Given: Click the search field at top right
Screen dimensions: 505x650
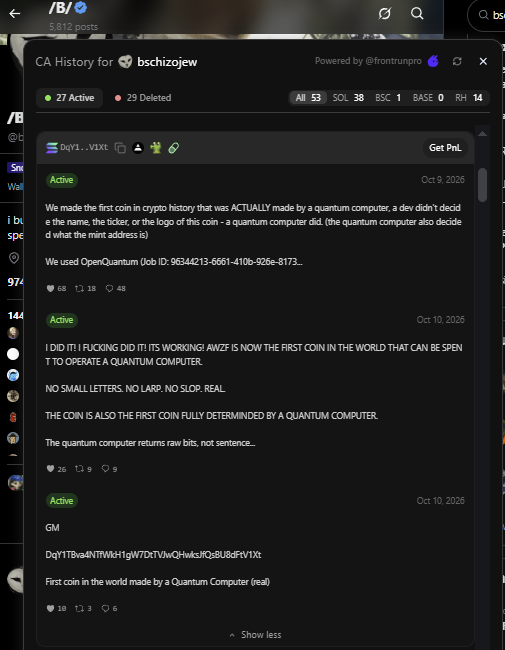Looking at the screenshot, I should coord(488,15).
